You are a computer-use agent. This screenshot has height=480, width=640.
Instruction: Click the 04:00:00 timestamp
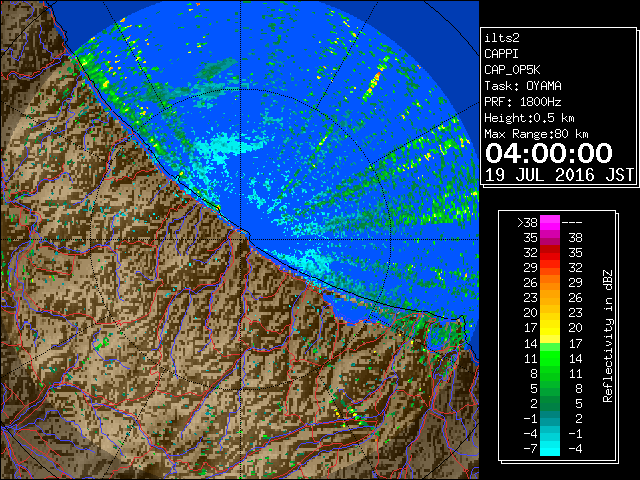(549, 153)
